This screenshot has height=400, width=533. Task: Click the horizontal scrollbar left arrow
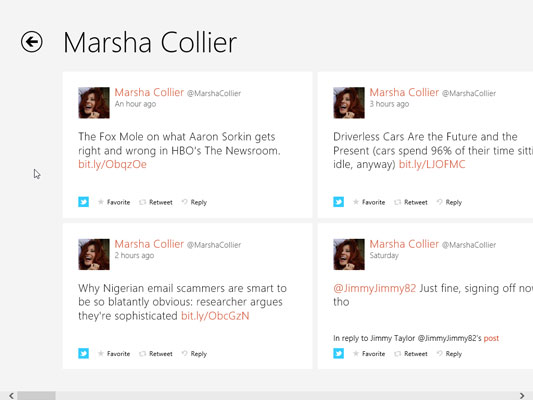(12, 396)
